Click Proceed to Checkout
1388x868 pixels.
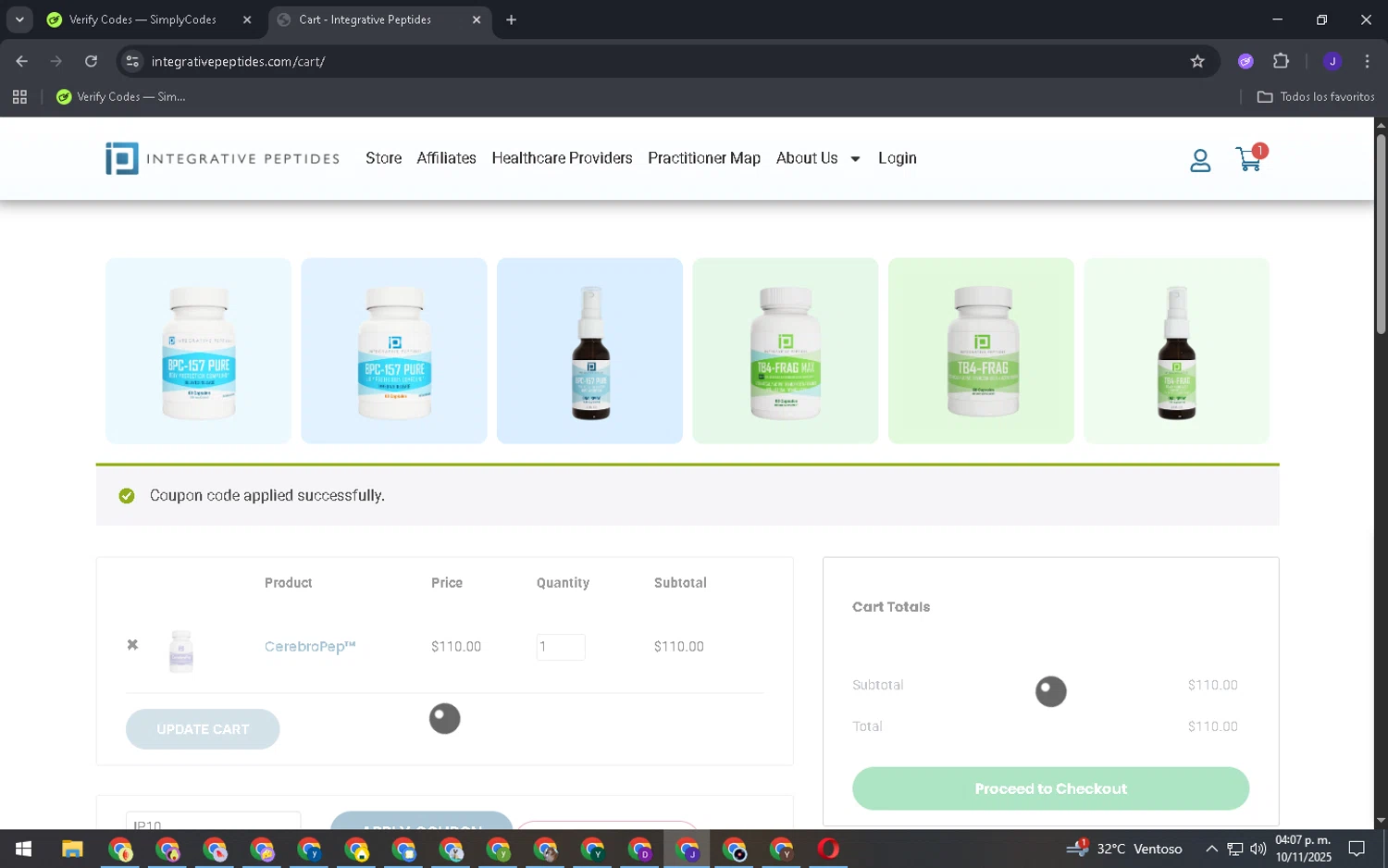(x=1050, y=788)
